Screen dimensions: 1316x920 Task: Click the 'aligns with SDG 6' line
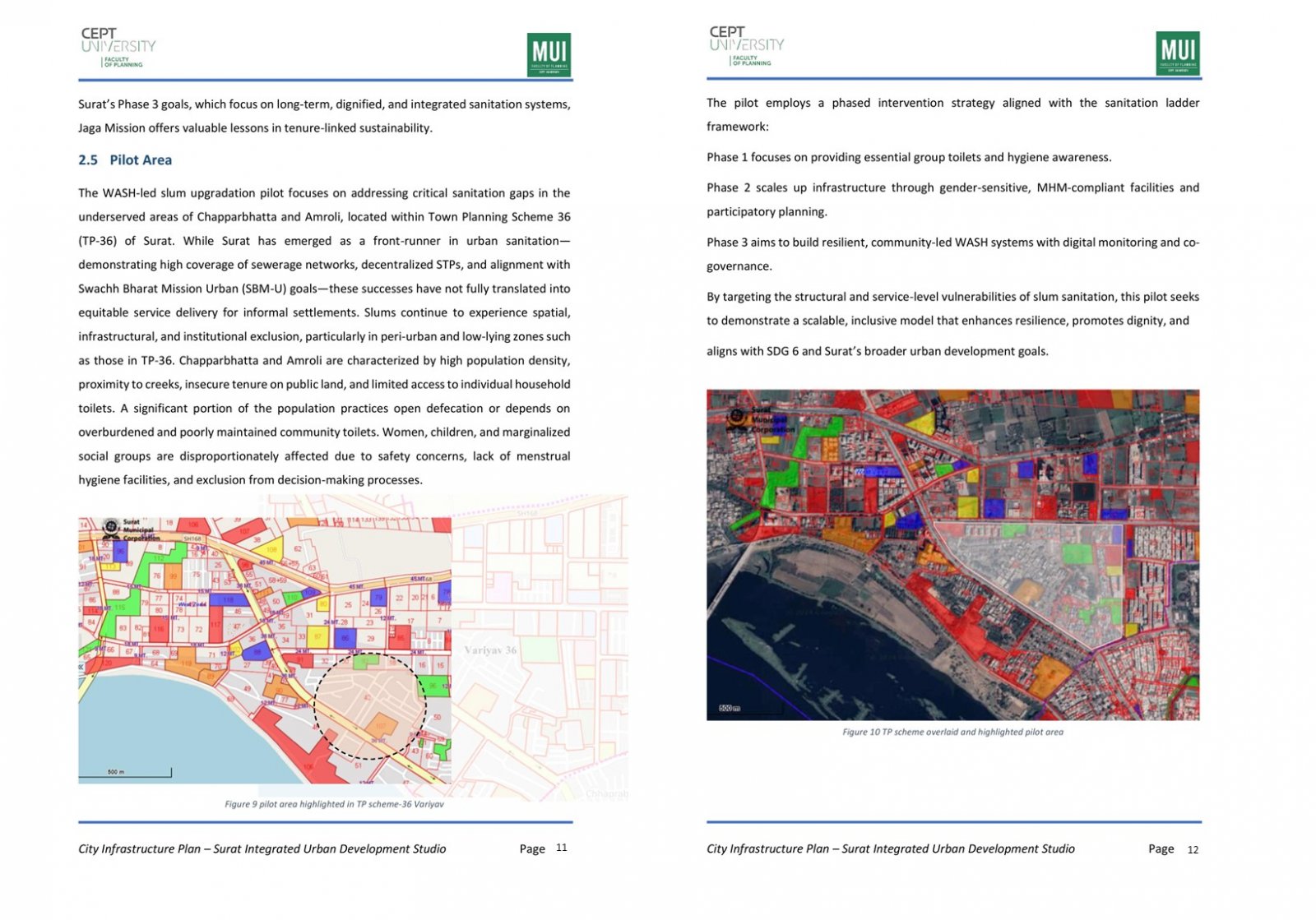pos(878,351)
